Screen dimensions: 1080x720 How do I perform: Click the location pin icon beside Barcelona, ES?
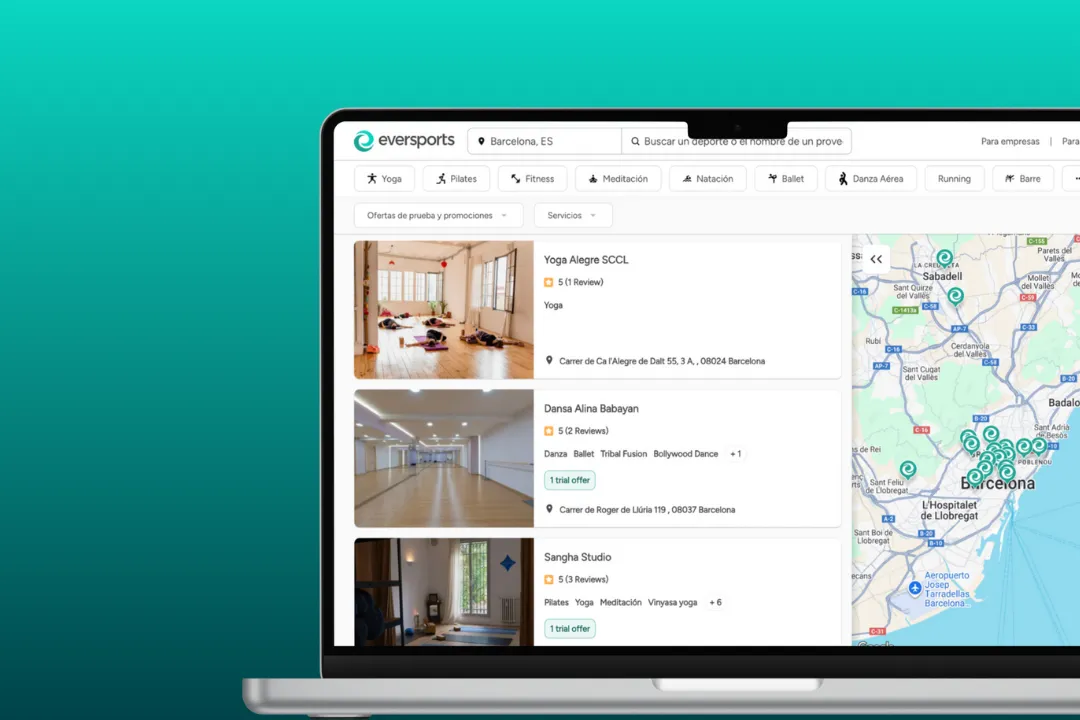[x=481, y=141]
